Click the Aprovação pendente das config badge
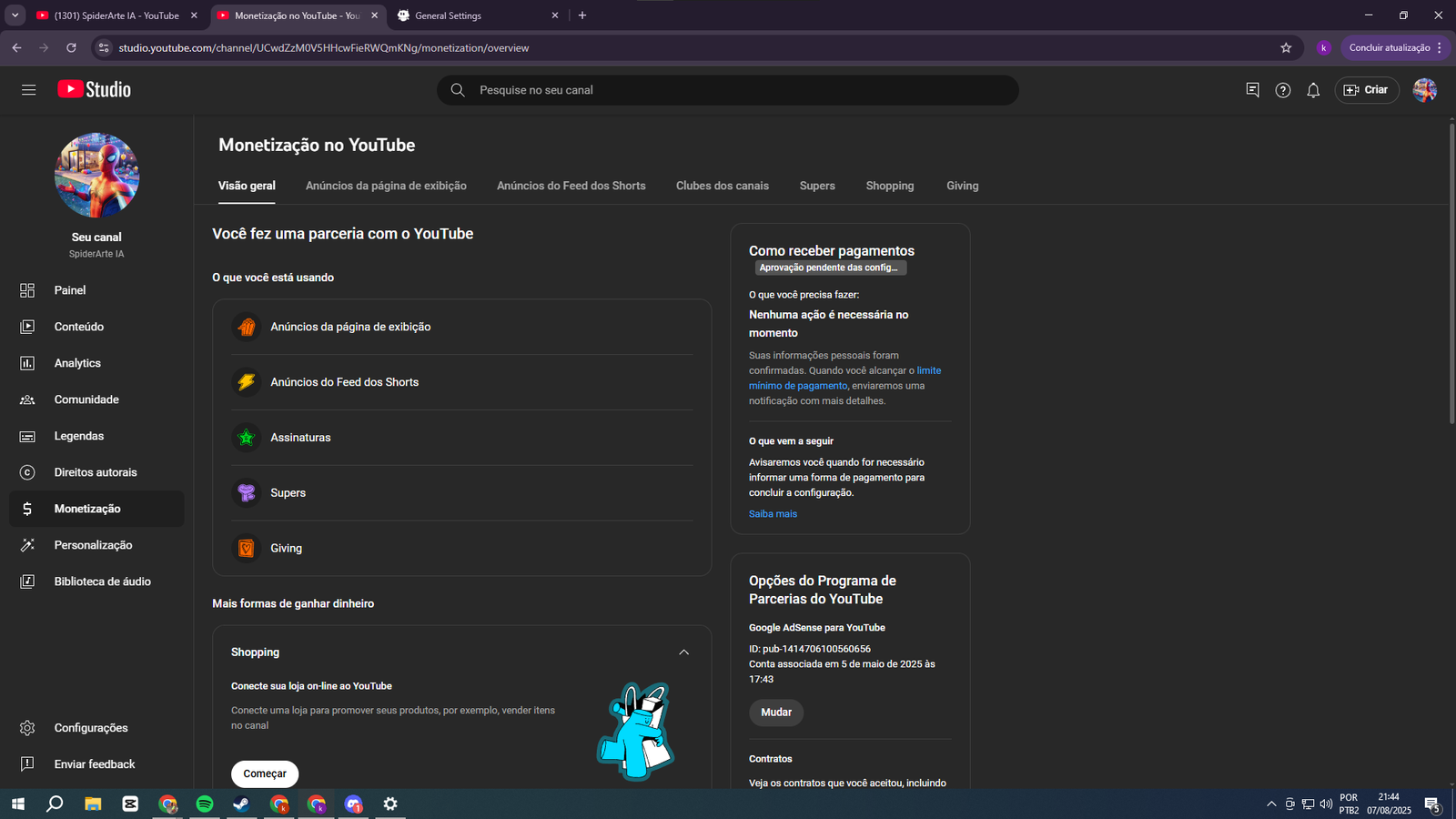This screenshot has height=819, width=1456. click(x=830, y=268)
